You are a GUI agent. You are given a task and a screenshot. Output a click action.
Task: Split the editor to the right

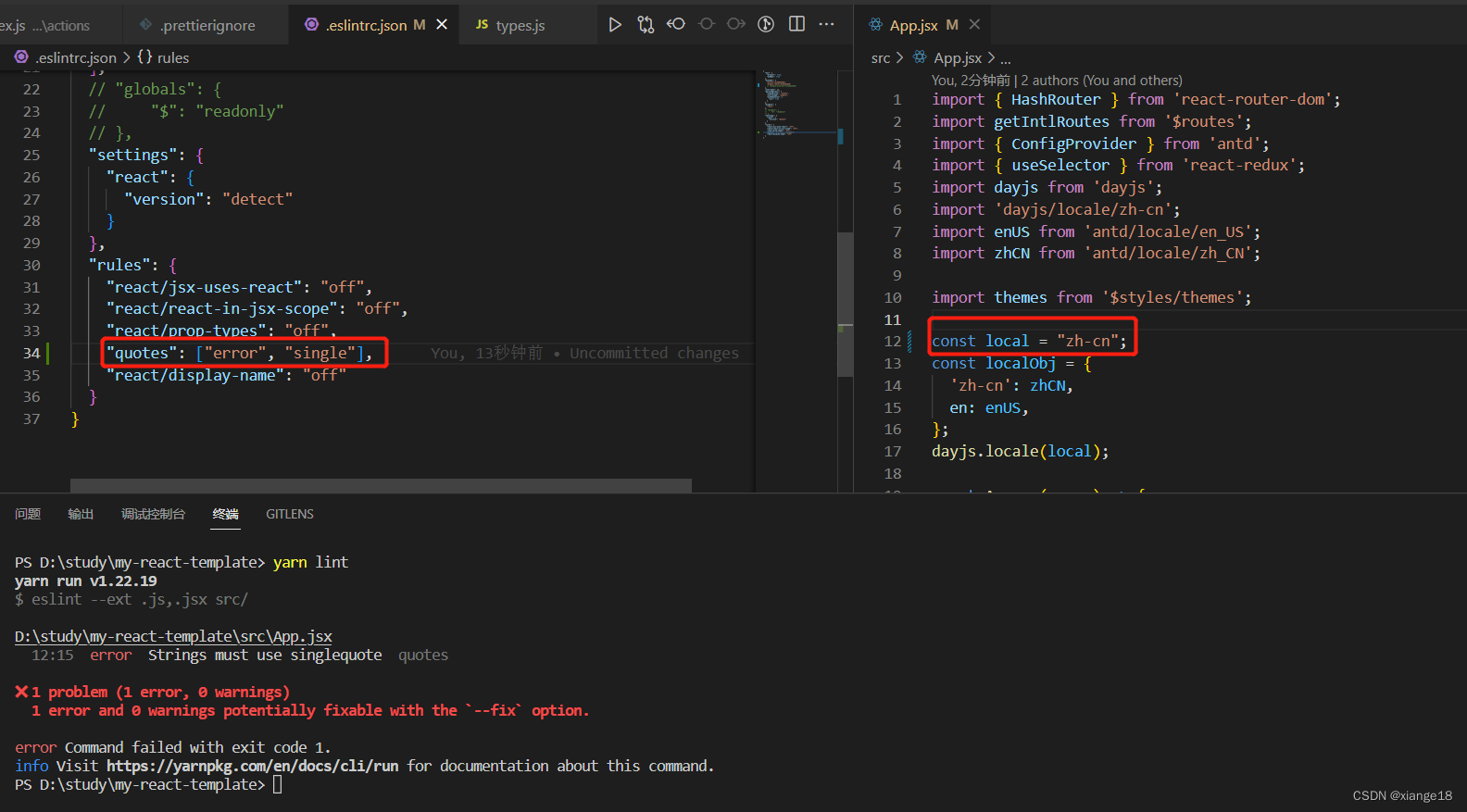coord(796,24)
